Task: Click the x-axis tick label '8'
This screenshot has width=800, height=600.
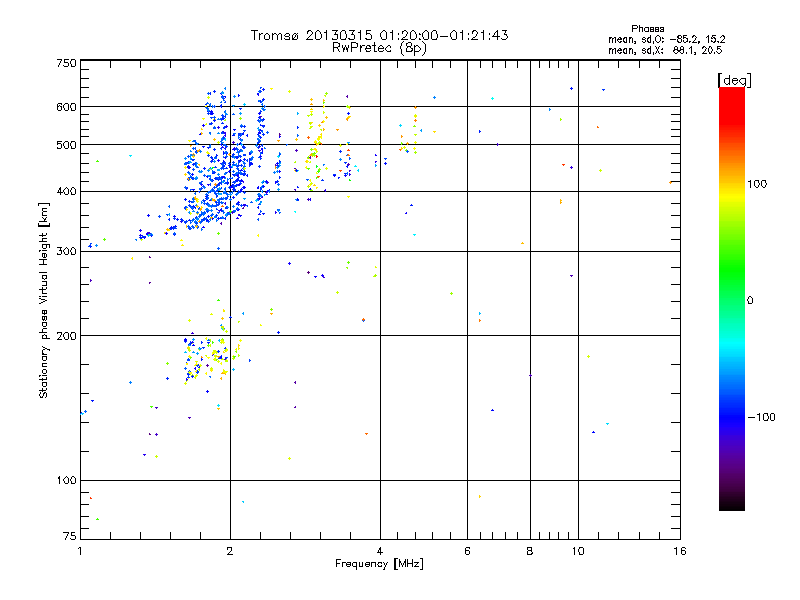Action: (530, 551)
